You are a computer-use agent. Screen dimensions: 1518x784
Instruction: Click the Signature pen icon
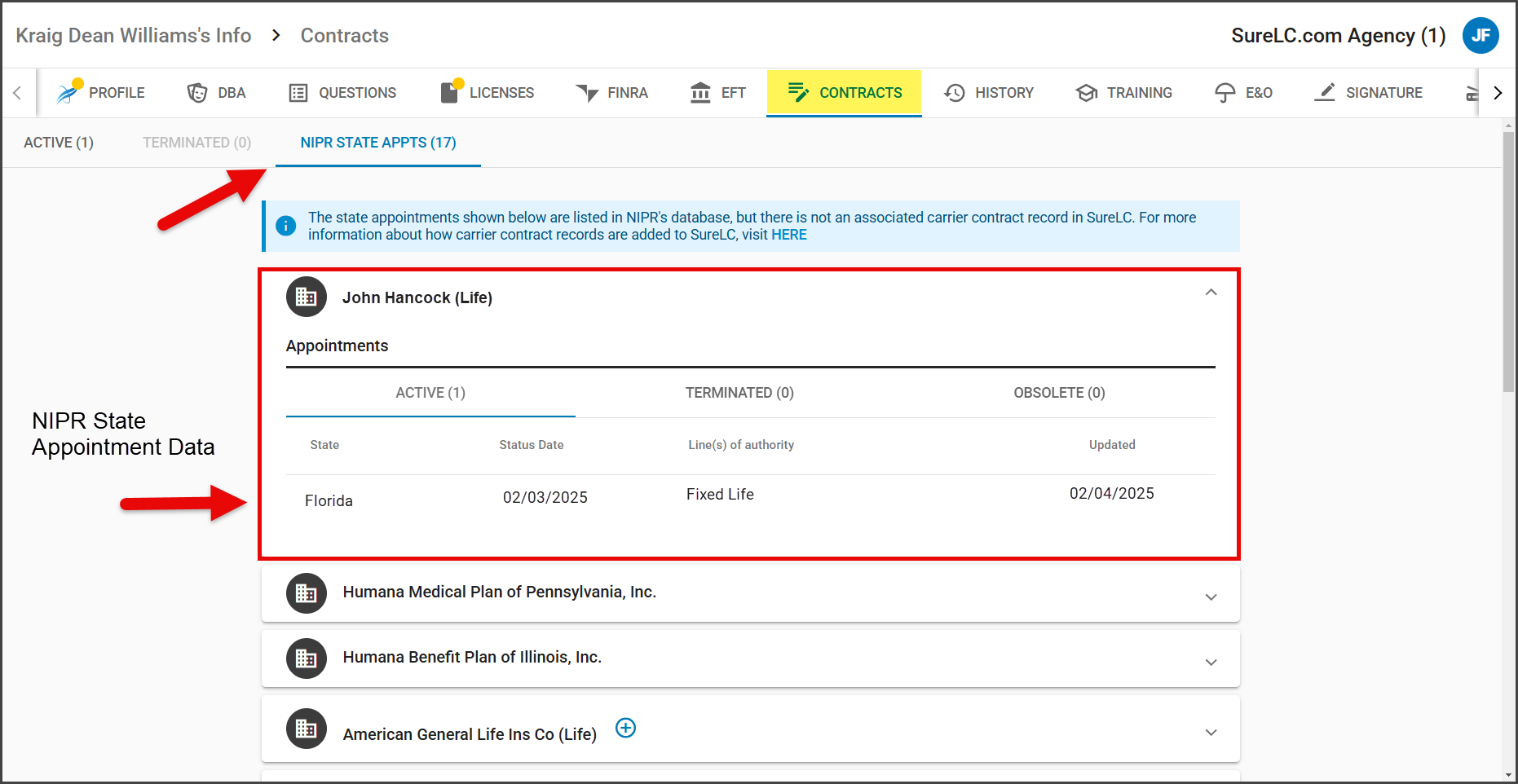(1325, 93)
